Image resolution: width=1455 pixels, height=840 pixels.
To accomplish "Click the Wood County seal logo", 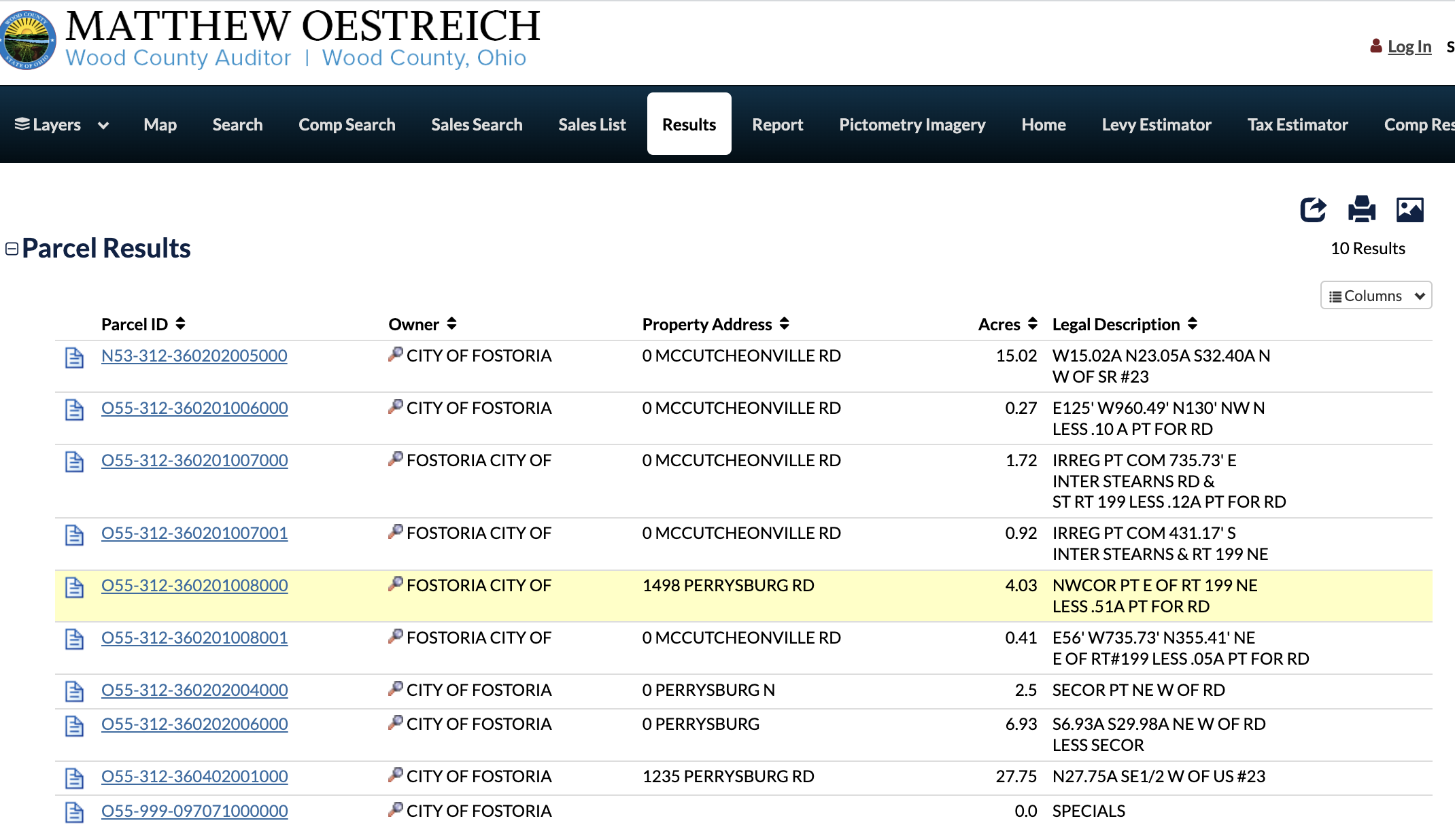I will [x=27, y=39].
